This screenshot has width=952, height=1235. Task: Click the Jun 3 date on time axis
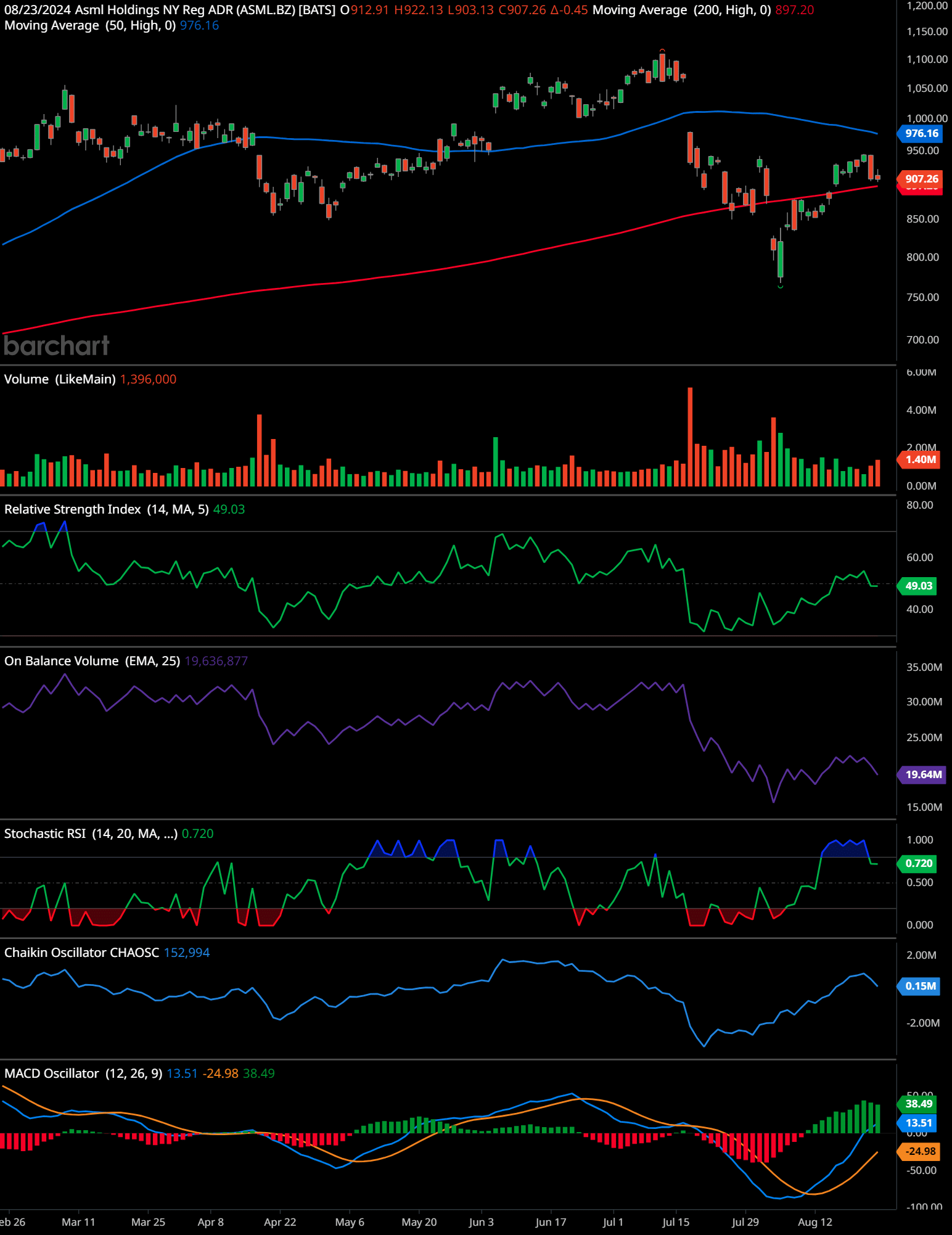pyautogui.click(x=482, y=1222)
